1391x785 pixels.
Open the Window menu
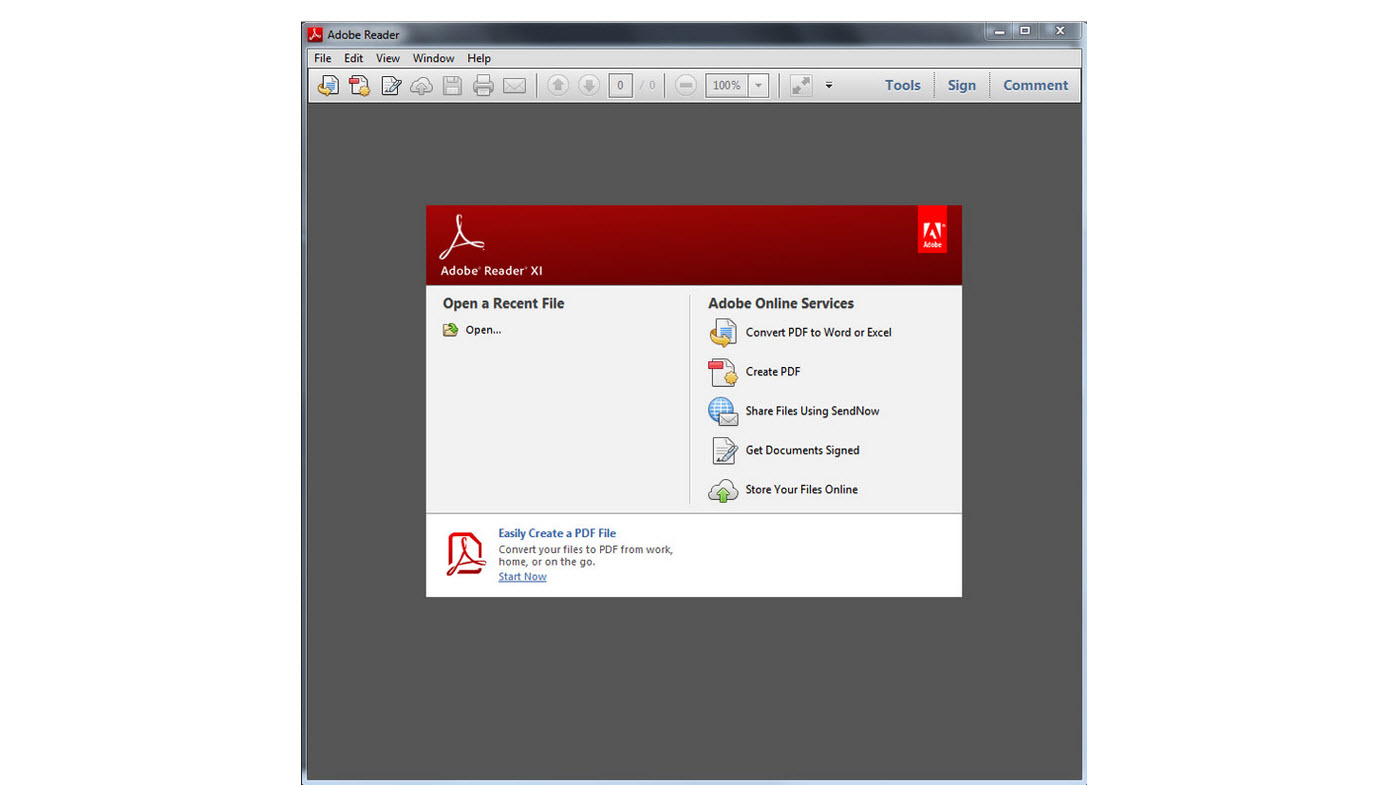[433, 58]
